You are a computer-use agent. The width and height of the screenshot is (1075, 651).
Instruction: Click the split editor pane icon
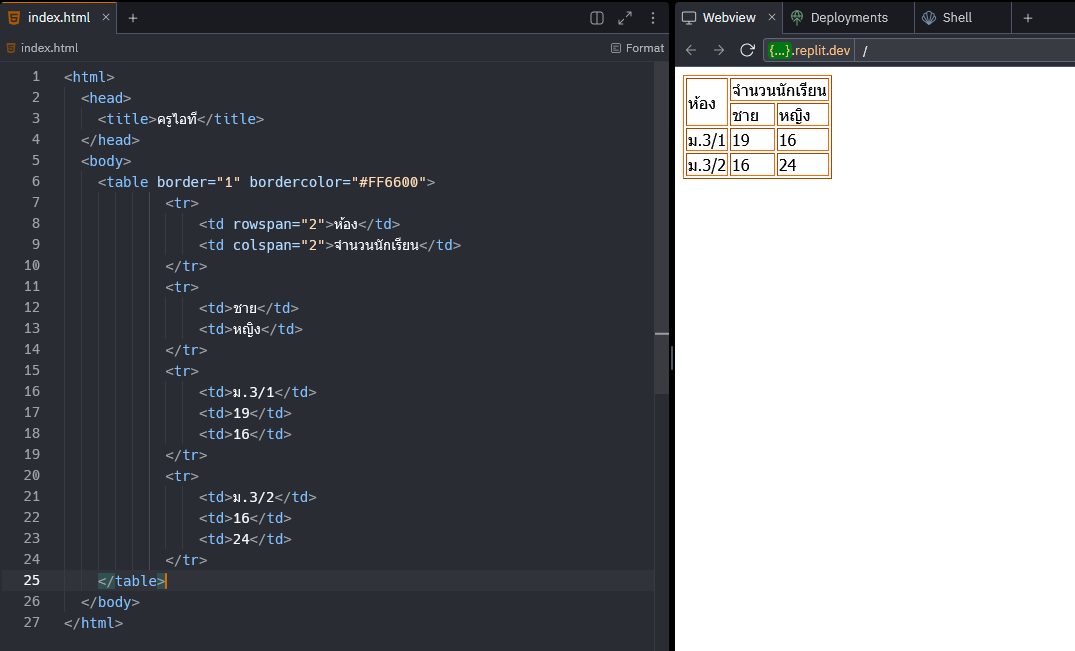[x=597, y=18]
